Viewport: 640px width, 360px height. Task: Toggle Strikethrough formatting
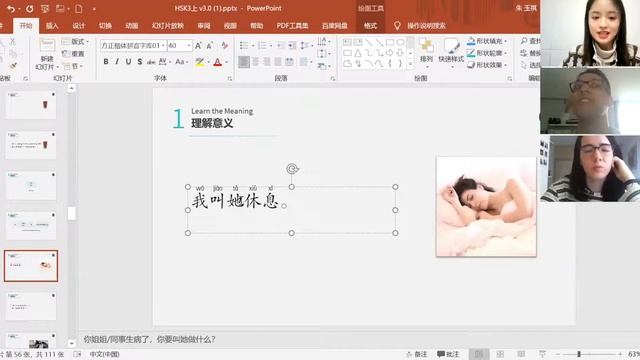[x=151, y=62]
